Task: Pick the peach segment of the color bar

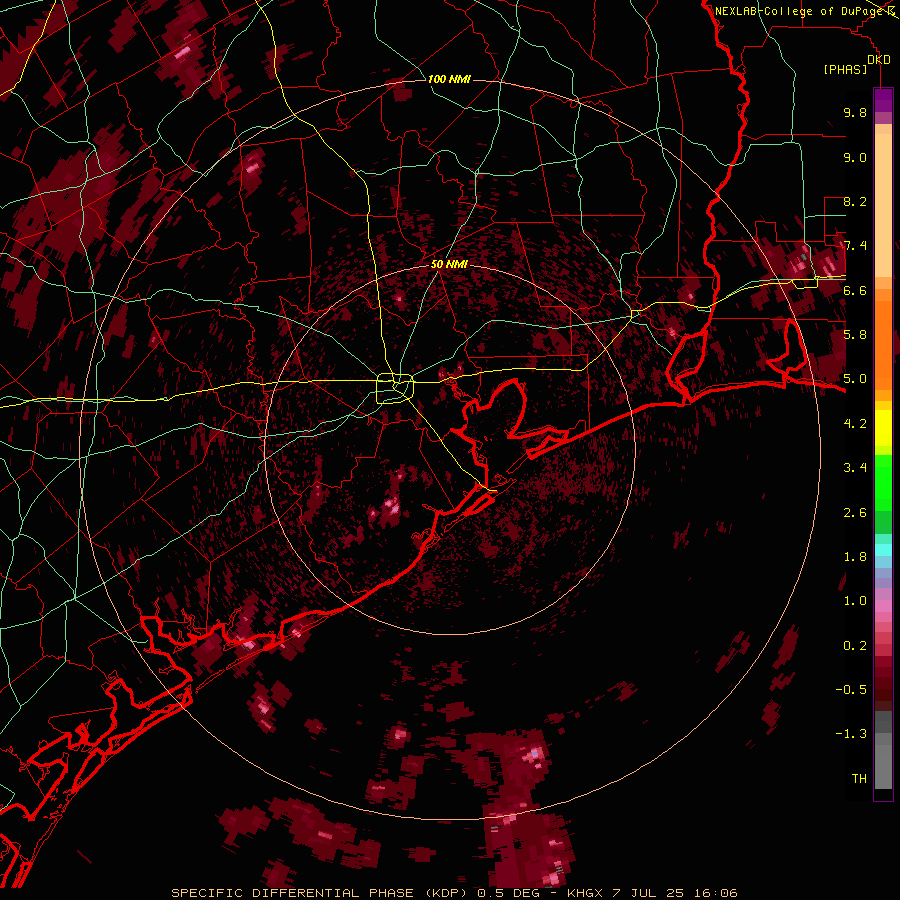Action: pyautogui.click(x=883, y=207)
